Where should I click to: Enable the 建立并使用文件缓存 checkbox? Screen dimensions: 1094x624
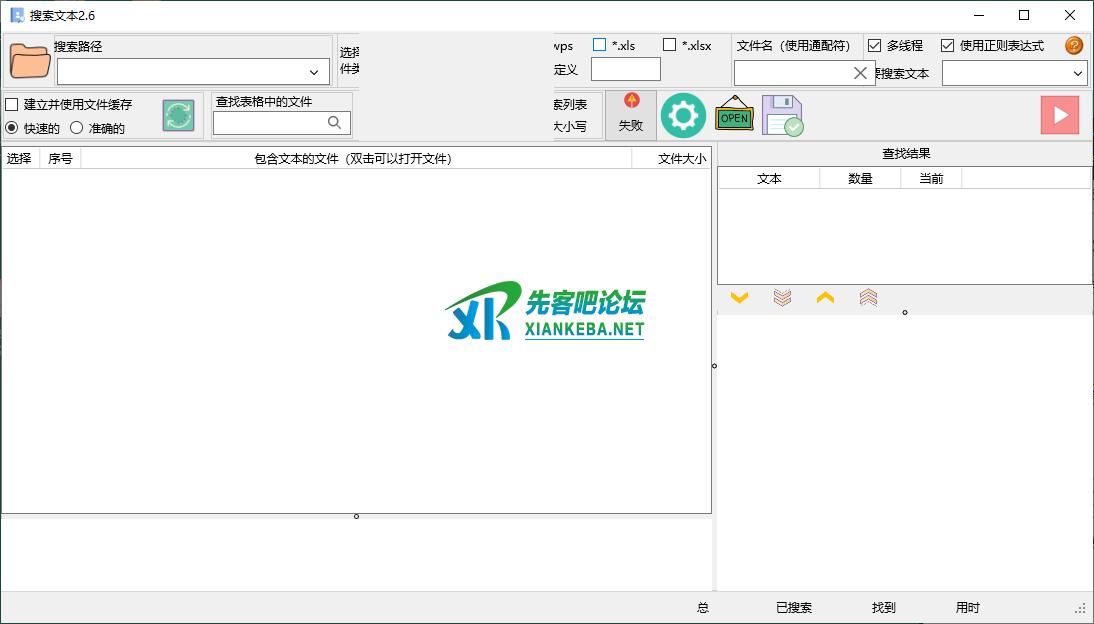point(12,105)
